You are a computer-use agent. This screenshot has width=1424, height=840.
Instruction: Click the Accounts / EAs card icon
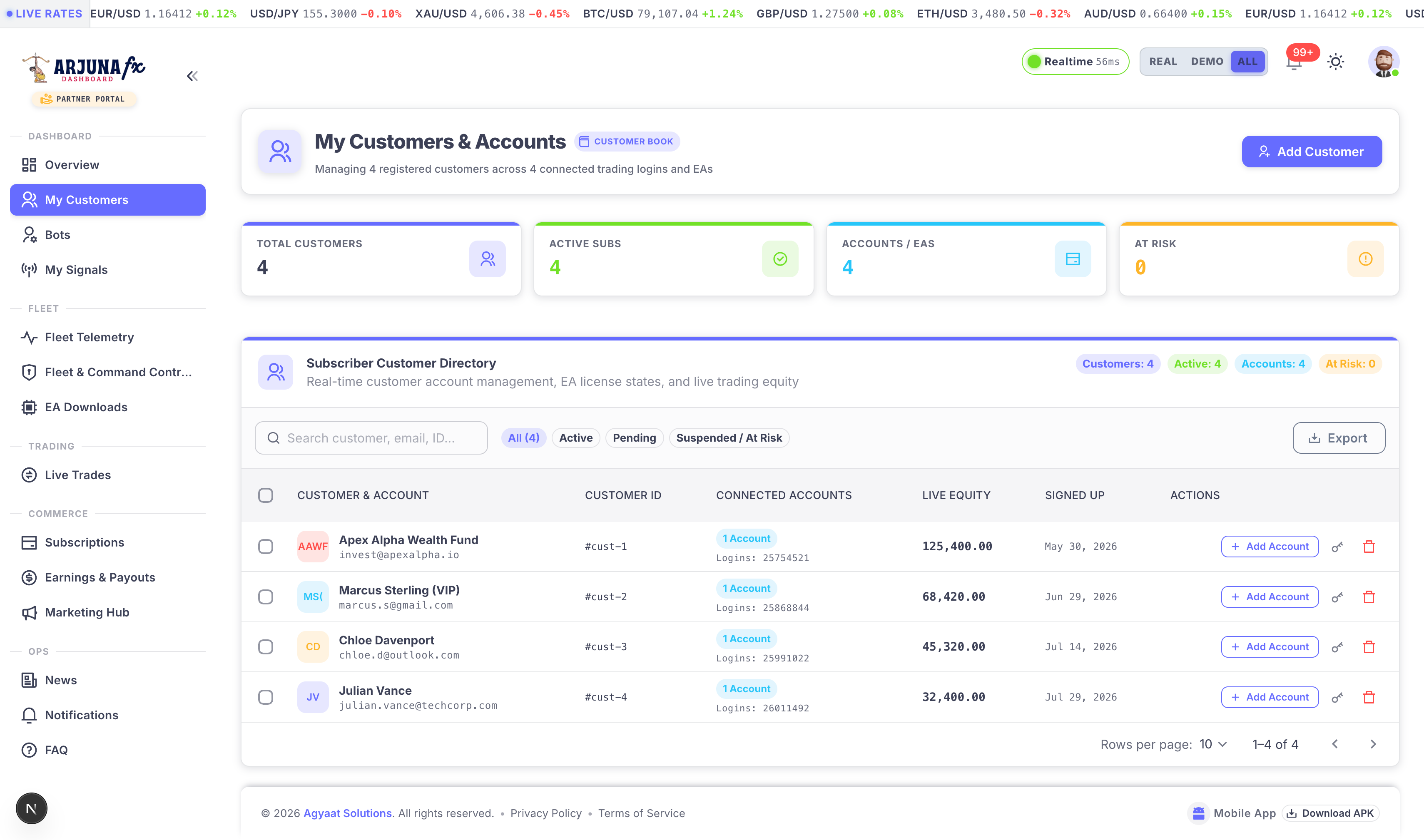[1073, 259]
